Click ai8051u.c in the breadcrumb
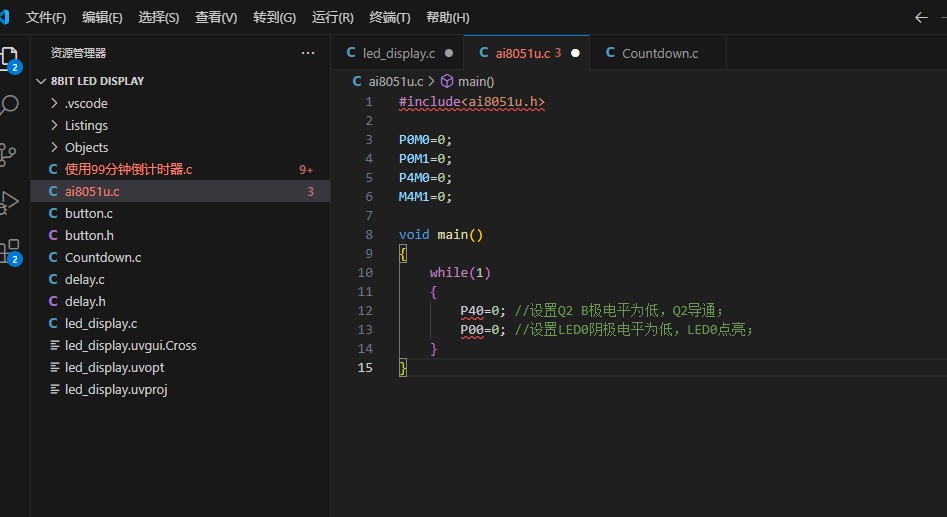 [396, 81]
